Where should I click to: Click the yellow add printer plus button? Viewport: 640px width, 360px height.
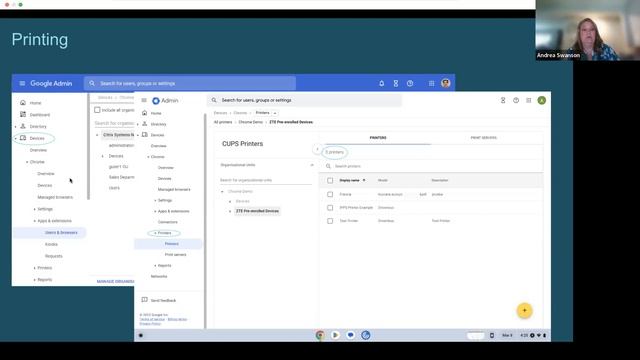[x=524, y=311]
